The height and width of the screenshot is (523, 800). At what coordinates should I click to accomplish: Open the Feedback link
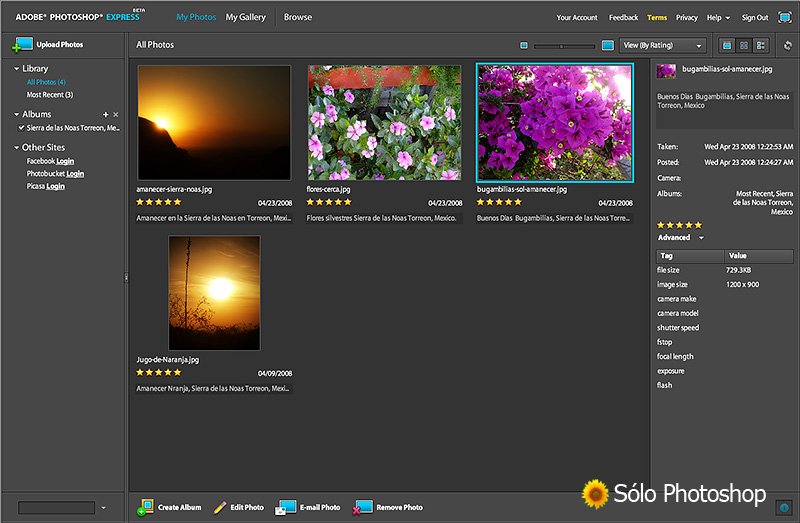pos(623,17)
